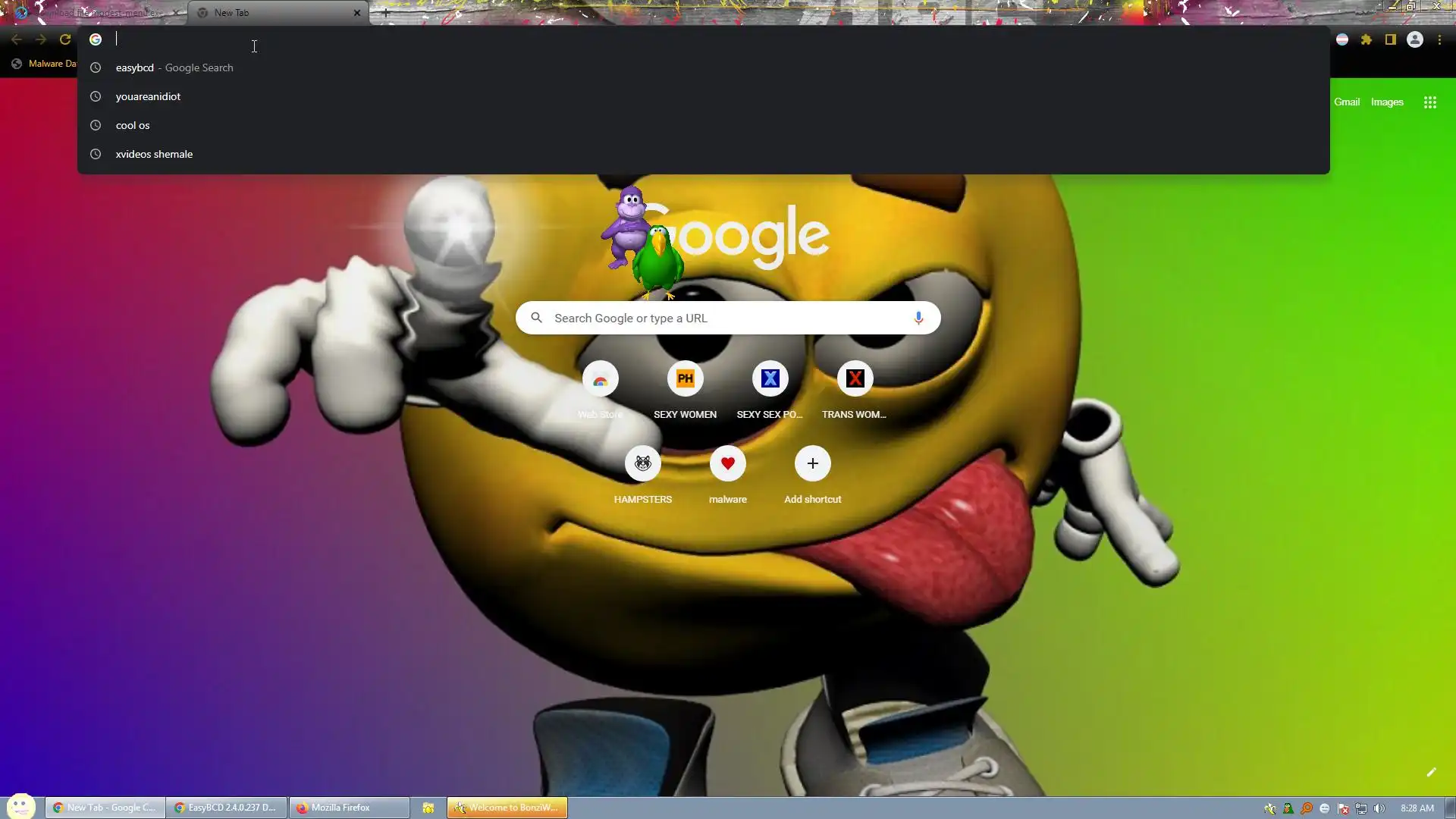The image size is (1456, 819).
Task: Open the Google apps grid icon
Action: click(x=1430, y=102)
